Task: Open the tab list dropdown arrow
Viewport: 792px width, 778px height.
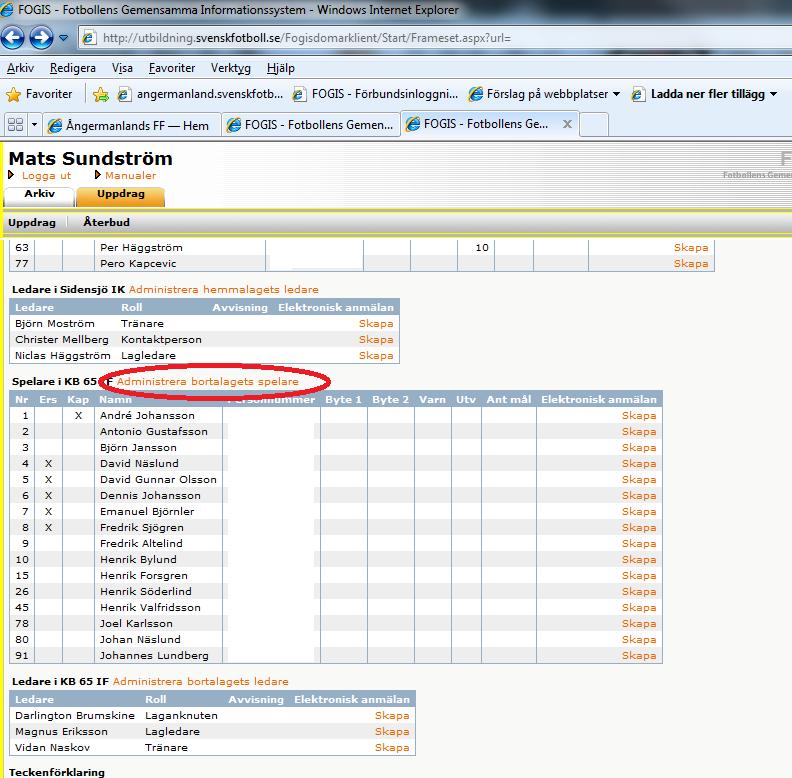Action: [x=34, y=124]
